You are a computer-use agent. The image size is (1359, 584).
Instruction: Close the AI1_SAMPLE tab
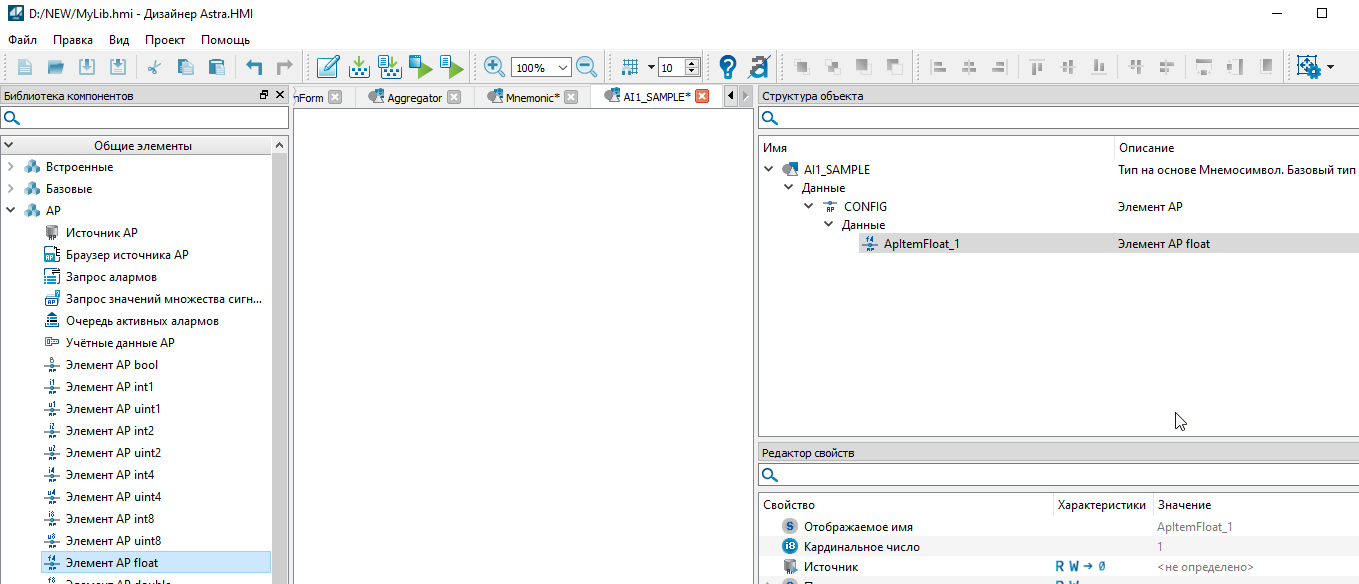(x=702, y=97)
